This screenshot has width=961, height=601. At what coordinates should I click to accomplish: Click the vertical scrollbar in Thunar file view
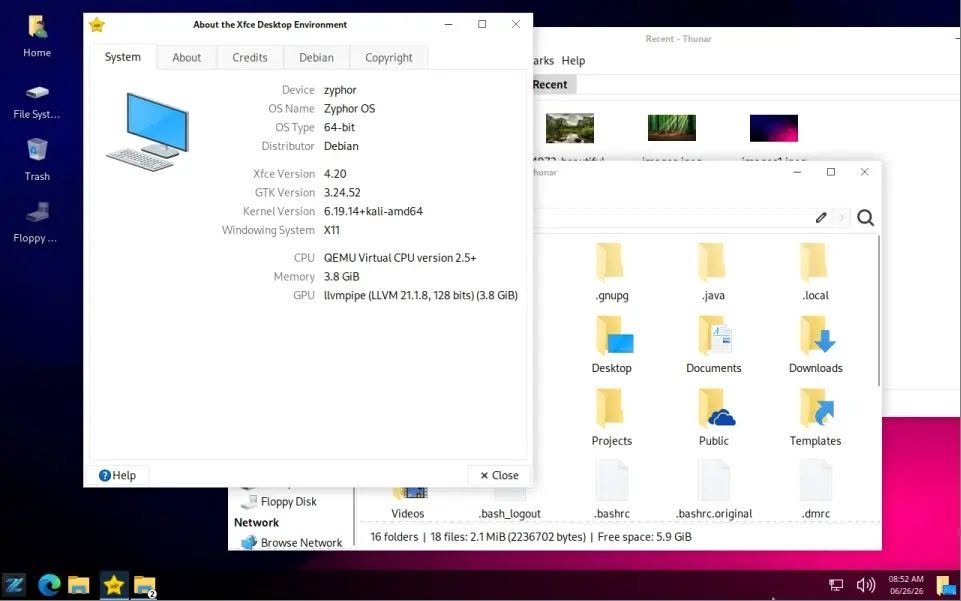[x=879, y=311]
